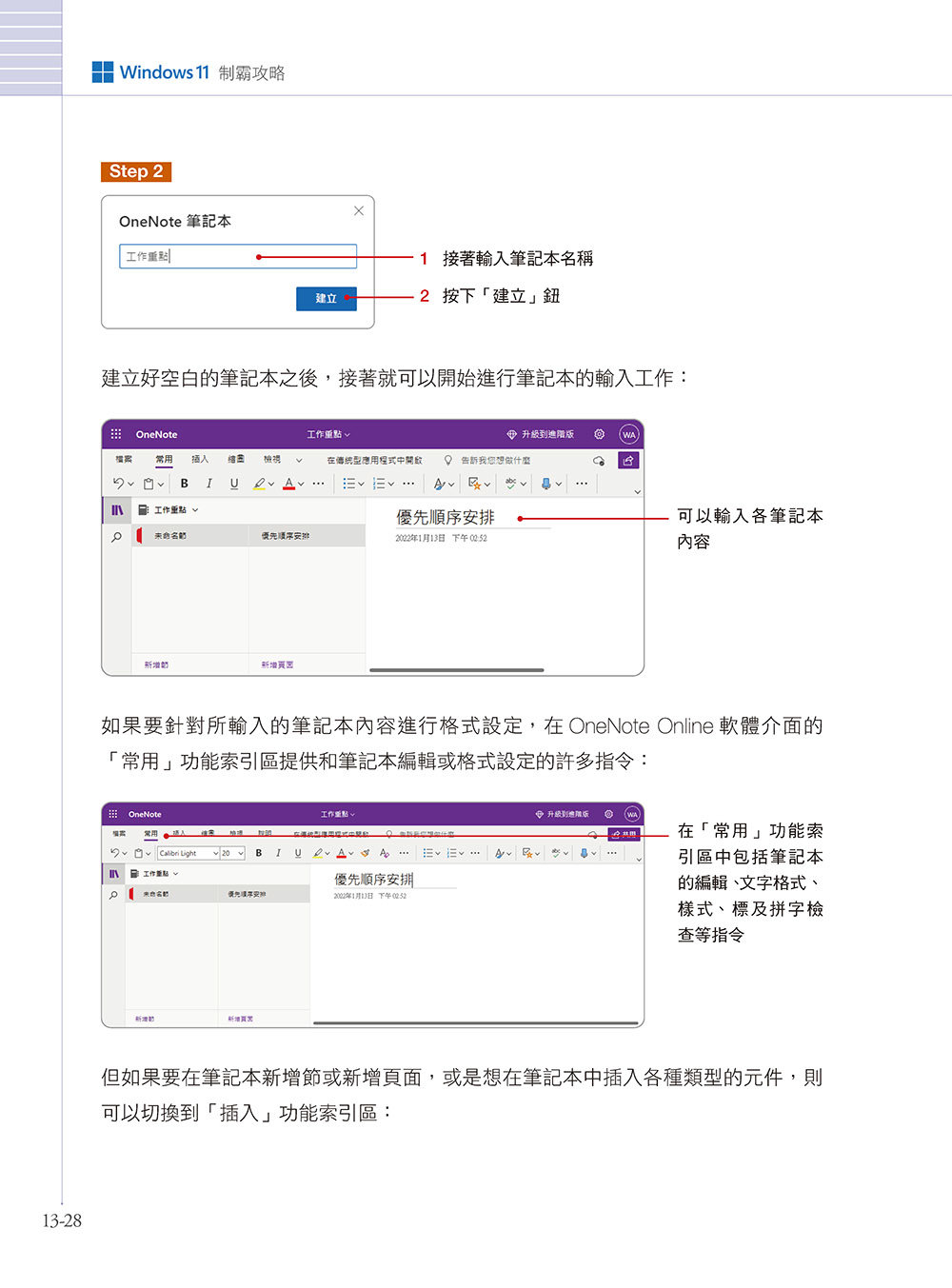Click the search magnifier in the first OneNote screenshot
This screenshot has height=1288, width=952.
coord(116,537)
